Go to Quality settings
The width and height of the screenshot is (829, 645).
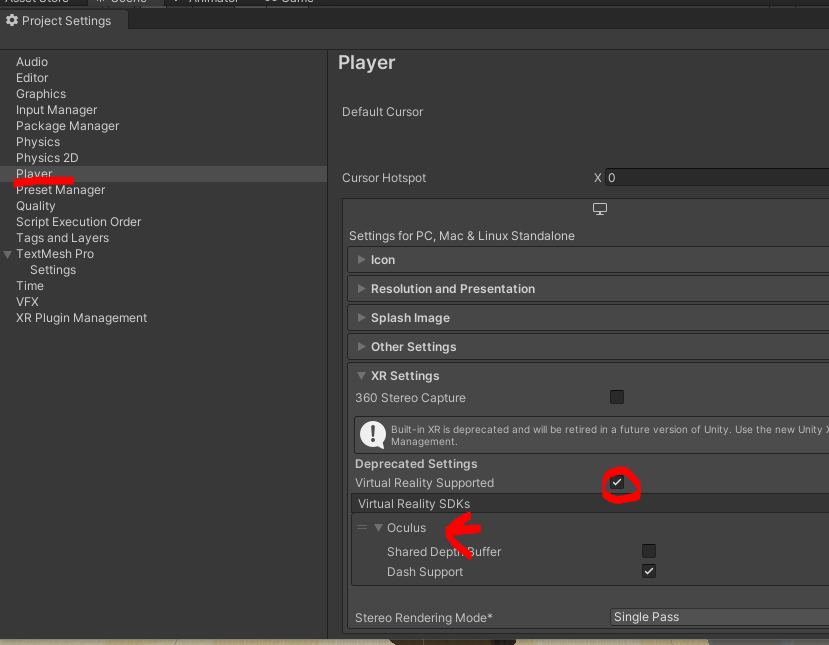point(35,206)
